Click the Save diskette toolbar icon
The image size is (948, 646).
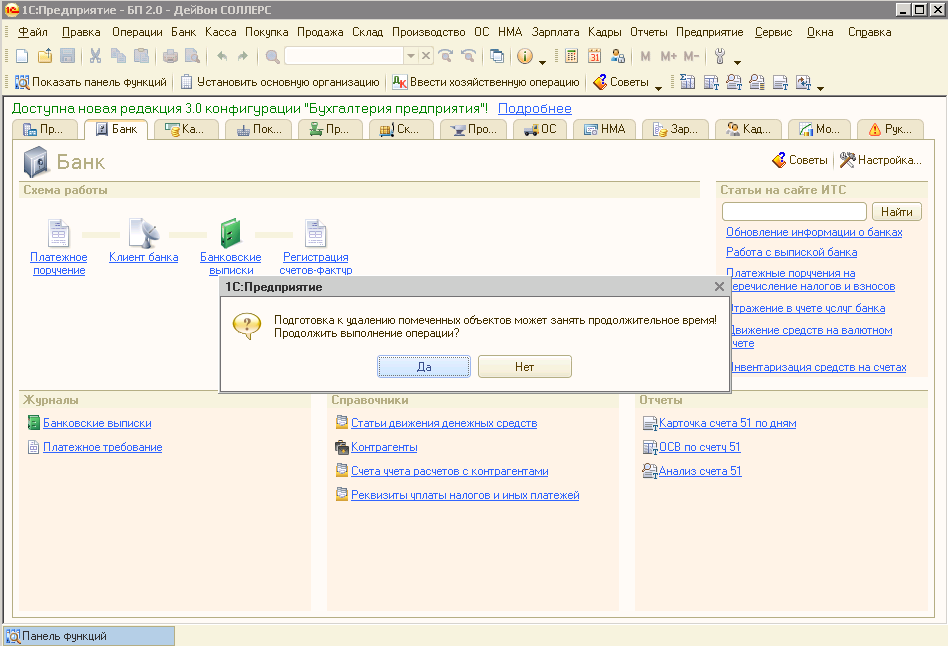(x=67, y=56)
